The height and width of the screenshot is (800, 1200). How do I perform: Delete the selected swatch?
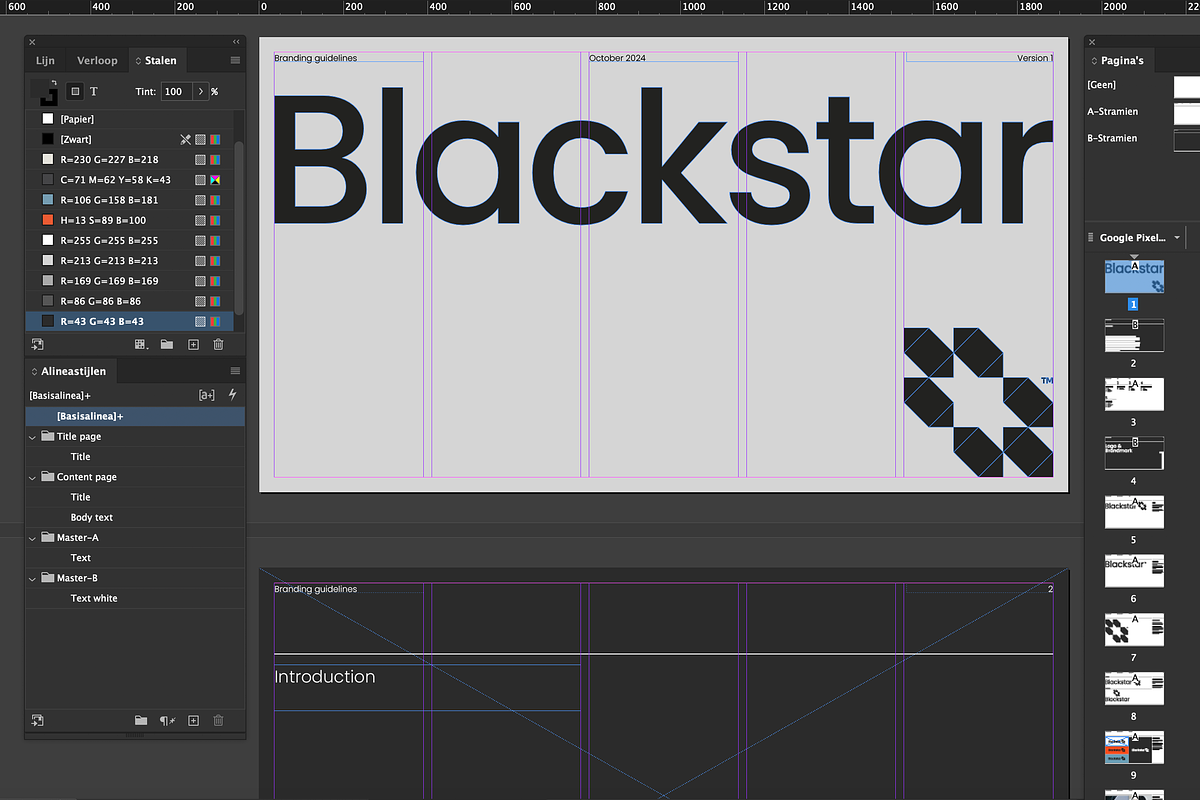point(218,344)
